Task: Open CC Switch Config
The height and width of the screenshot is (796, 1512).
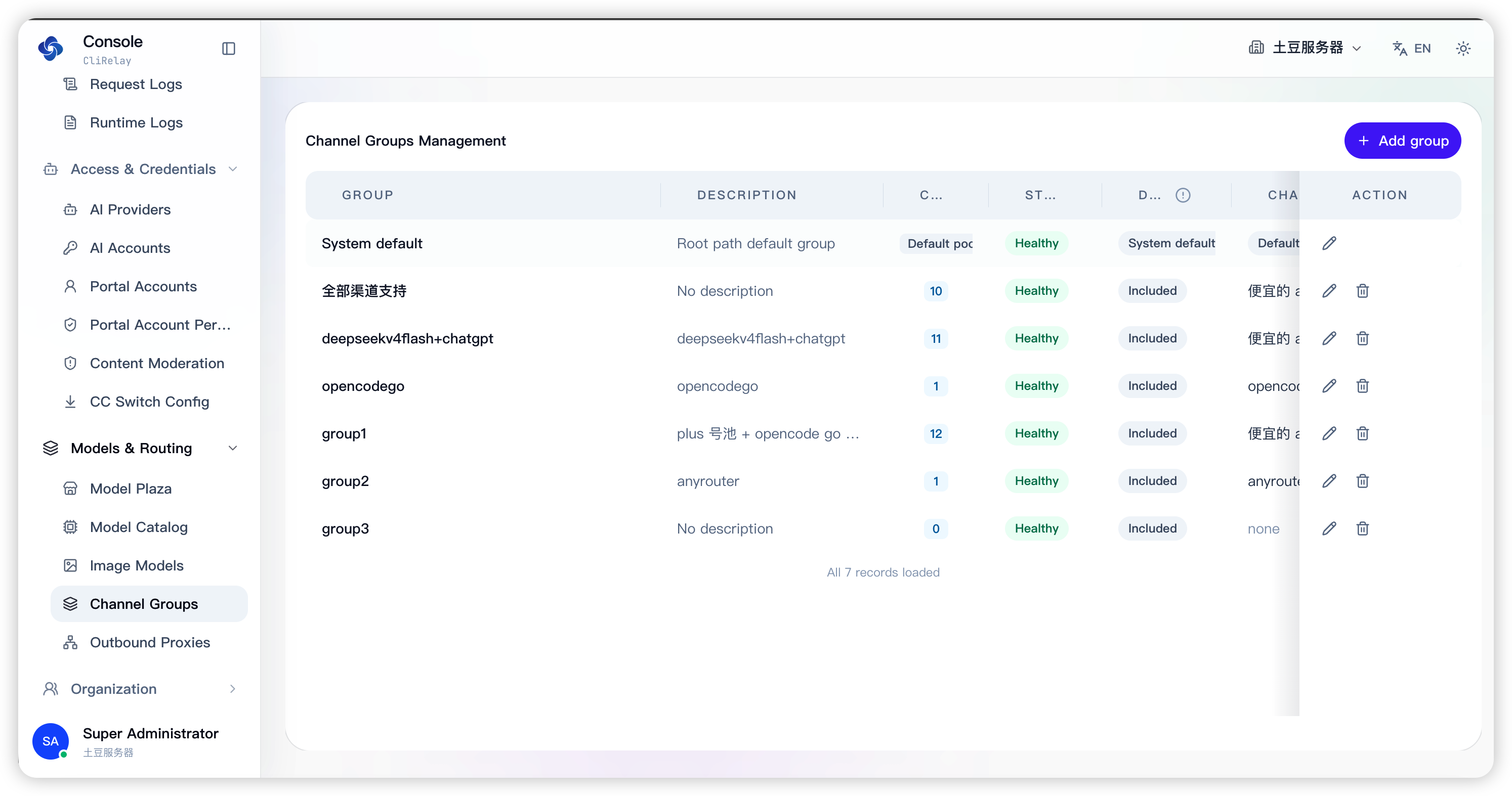Action: point(149,402)
